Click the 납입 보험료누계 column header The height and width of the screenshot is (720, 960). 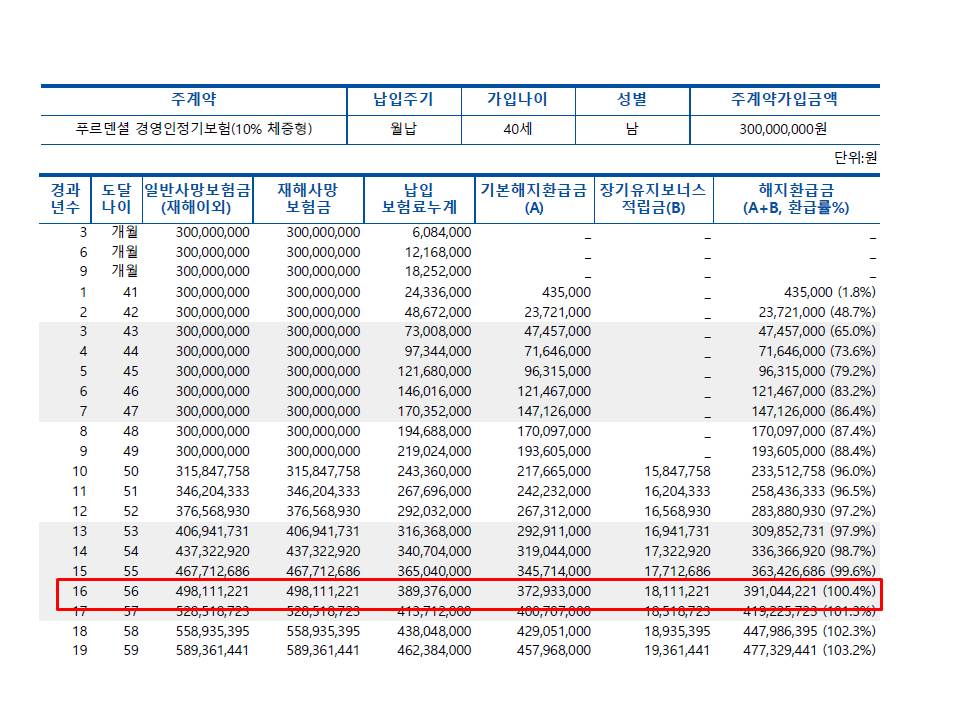point(419,198)
